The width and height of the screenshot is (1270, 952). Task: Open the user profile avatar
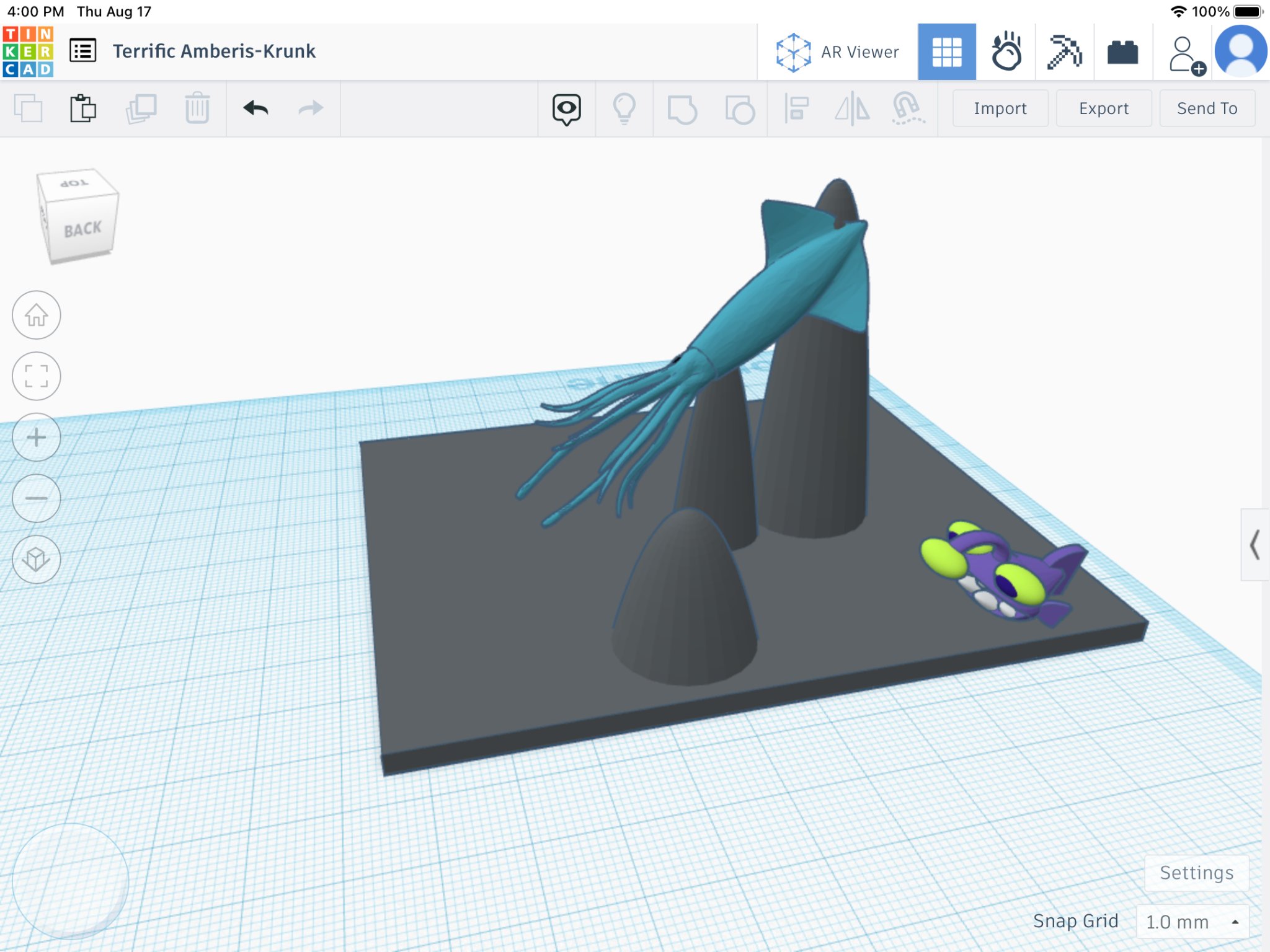(1240, 52)
